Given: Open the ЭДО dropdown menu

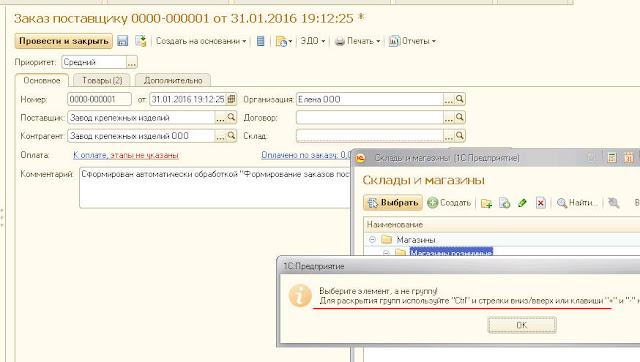Looking at the screenshot, I should tap(313, 41).
